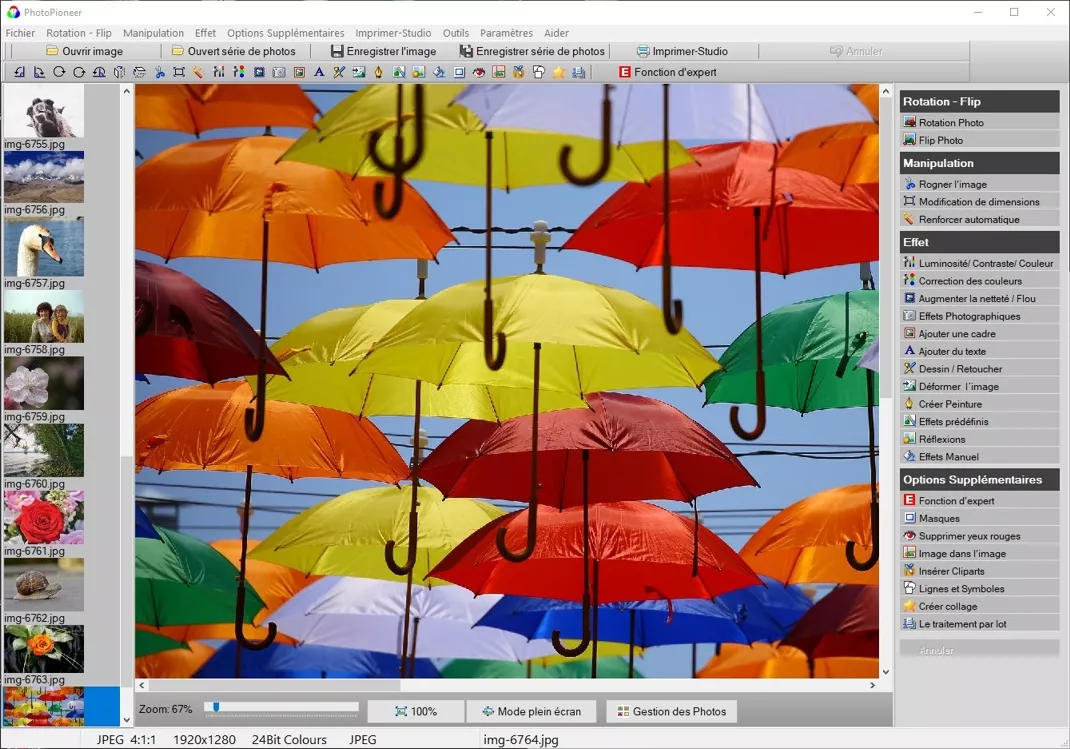Choose Insérer Cliparts in the side panel
The image size is (1070, 749).
tap(951, 572)
